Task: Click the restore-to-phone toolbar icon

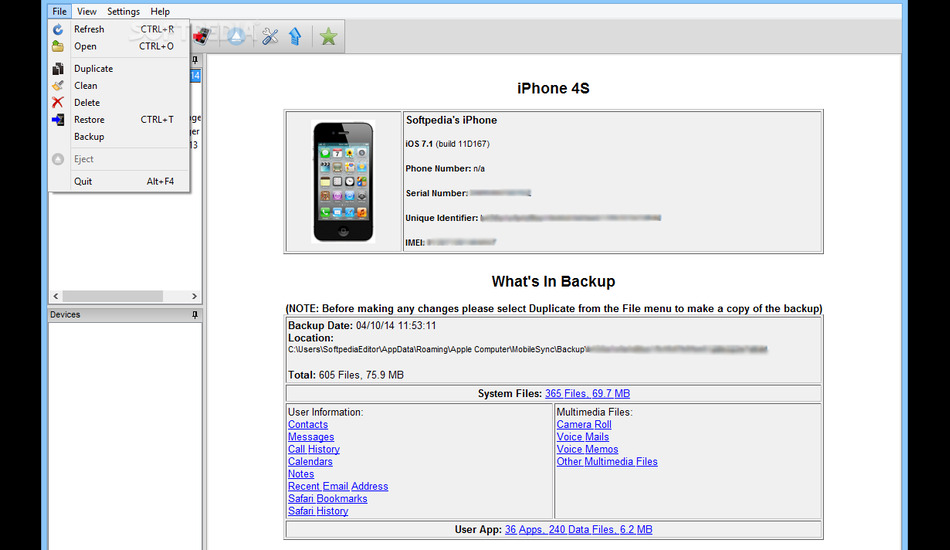Action: point(202,36)
